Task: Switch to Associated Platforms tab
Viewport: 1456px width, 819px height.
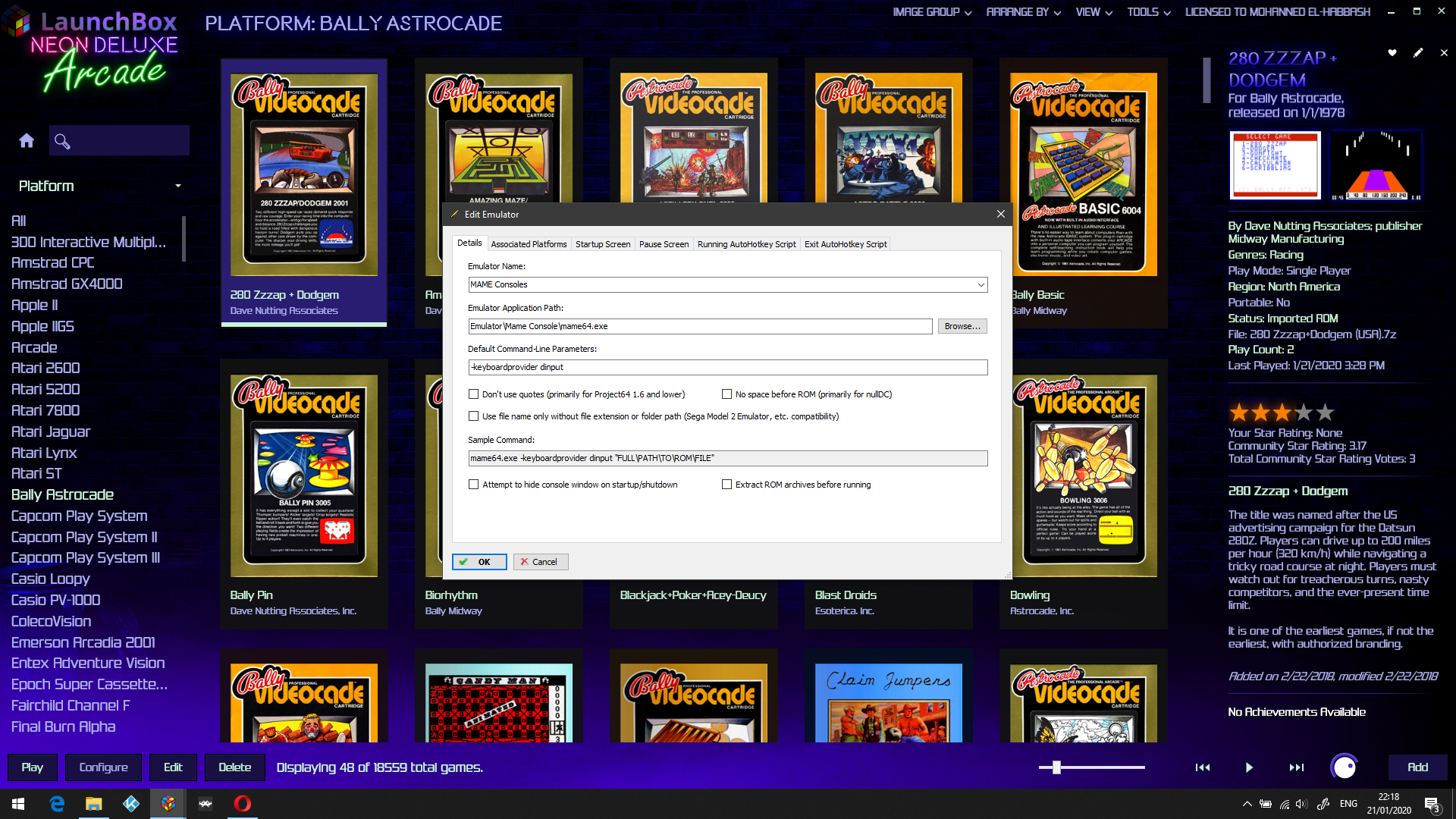Action: tap(529, 244)
